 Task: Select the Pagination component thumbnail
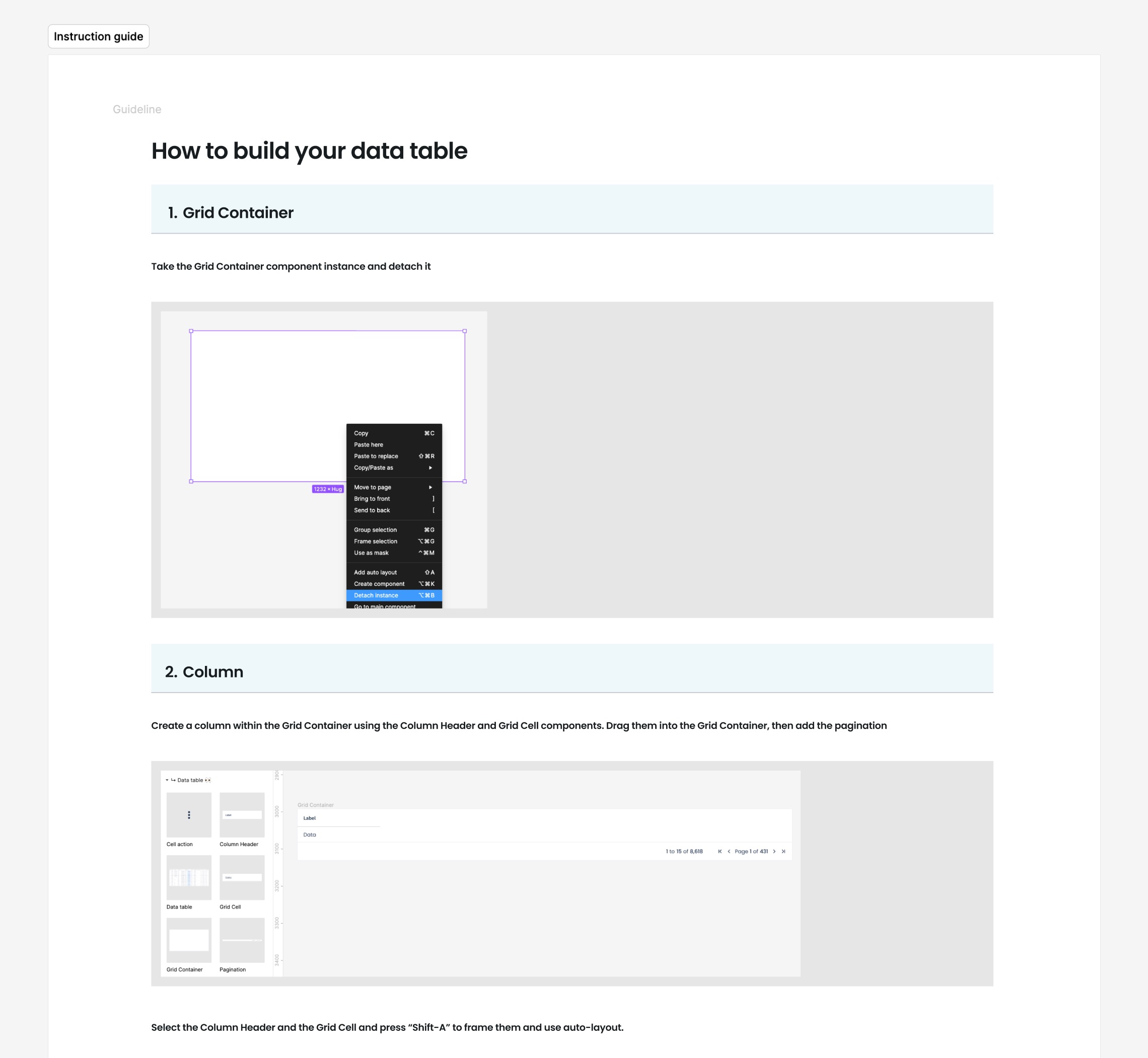pos(242,940)
